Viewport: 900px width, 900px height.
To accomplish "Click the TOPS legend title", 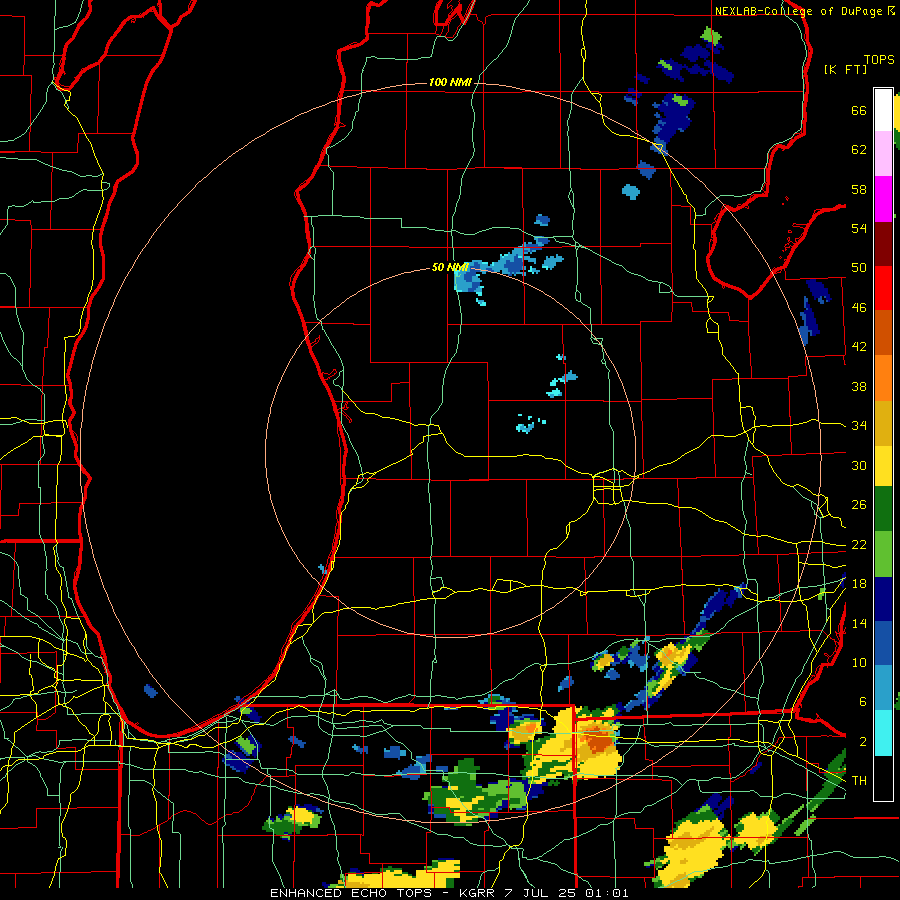I will click(879, 59).
